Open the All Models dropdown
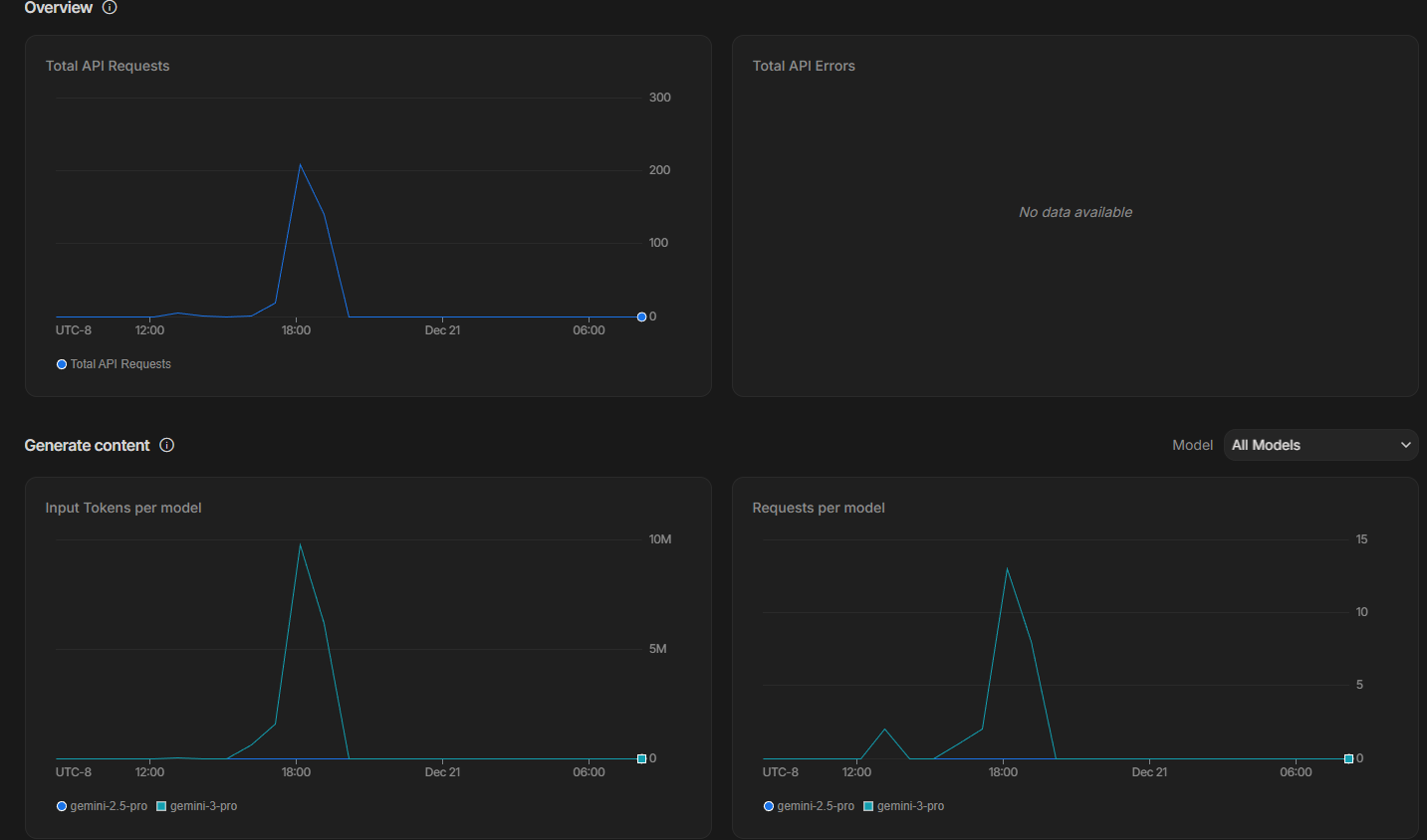The height and width of the screenshot is (840, 1427). point(1320,445)
